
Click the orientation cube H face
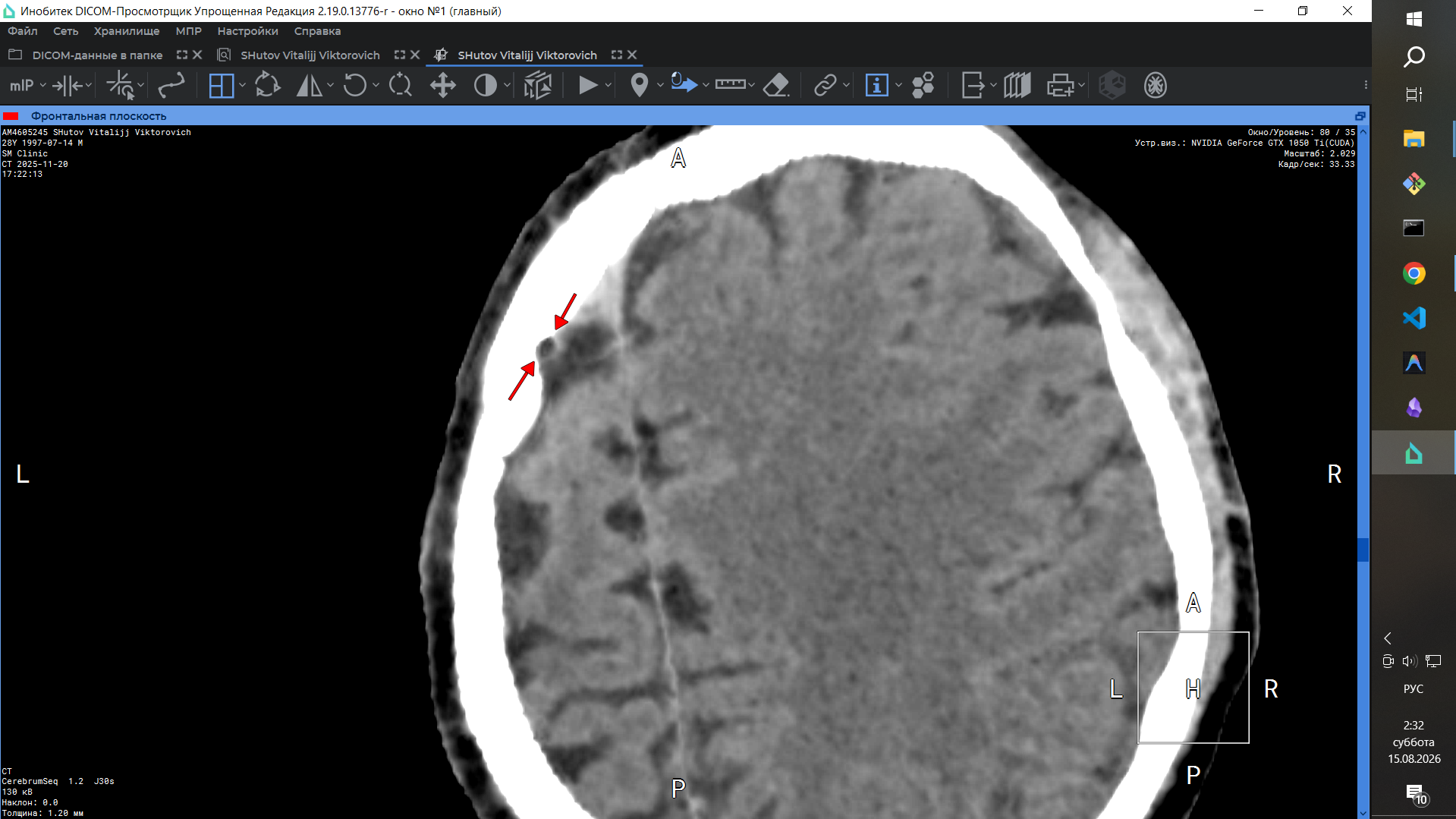coord(1193,688)
